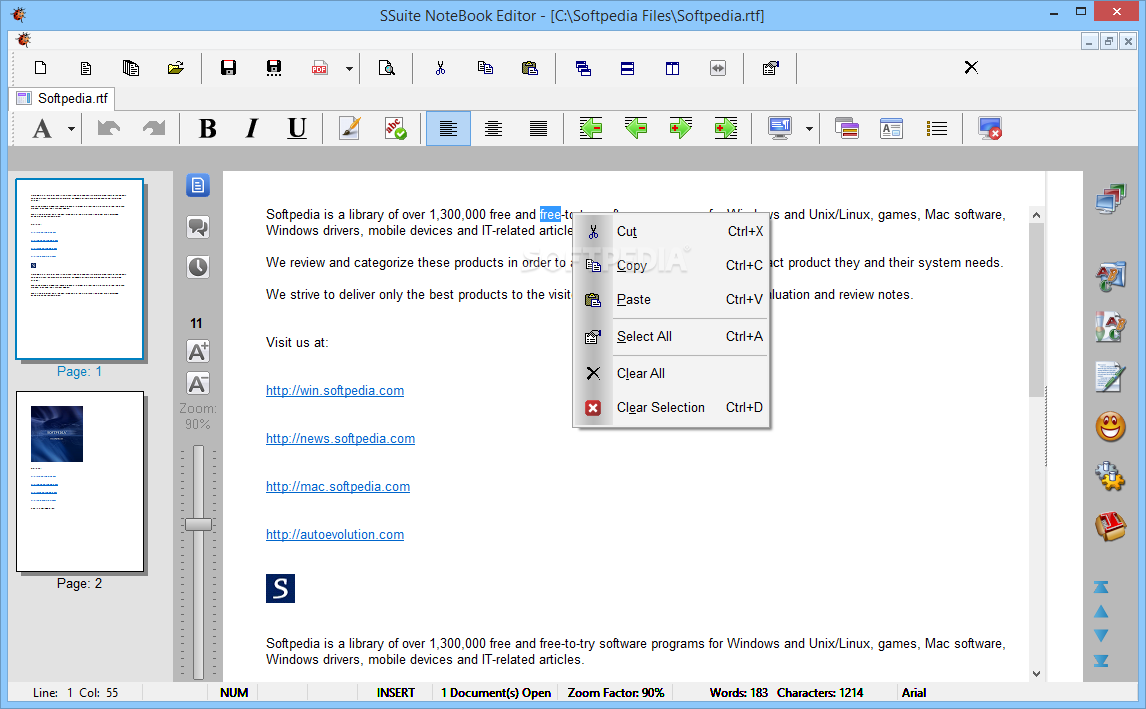Increase font size with A+ button
This screenshot has width=1146, height=709.
point(197,352)
